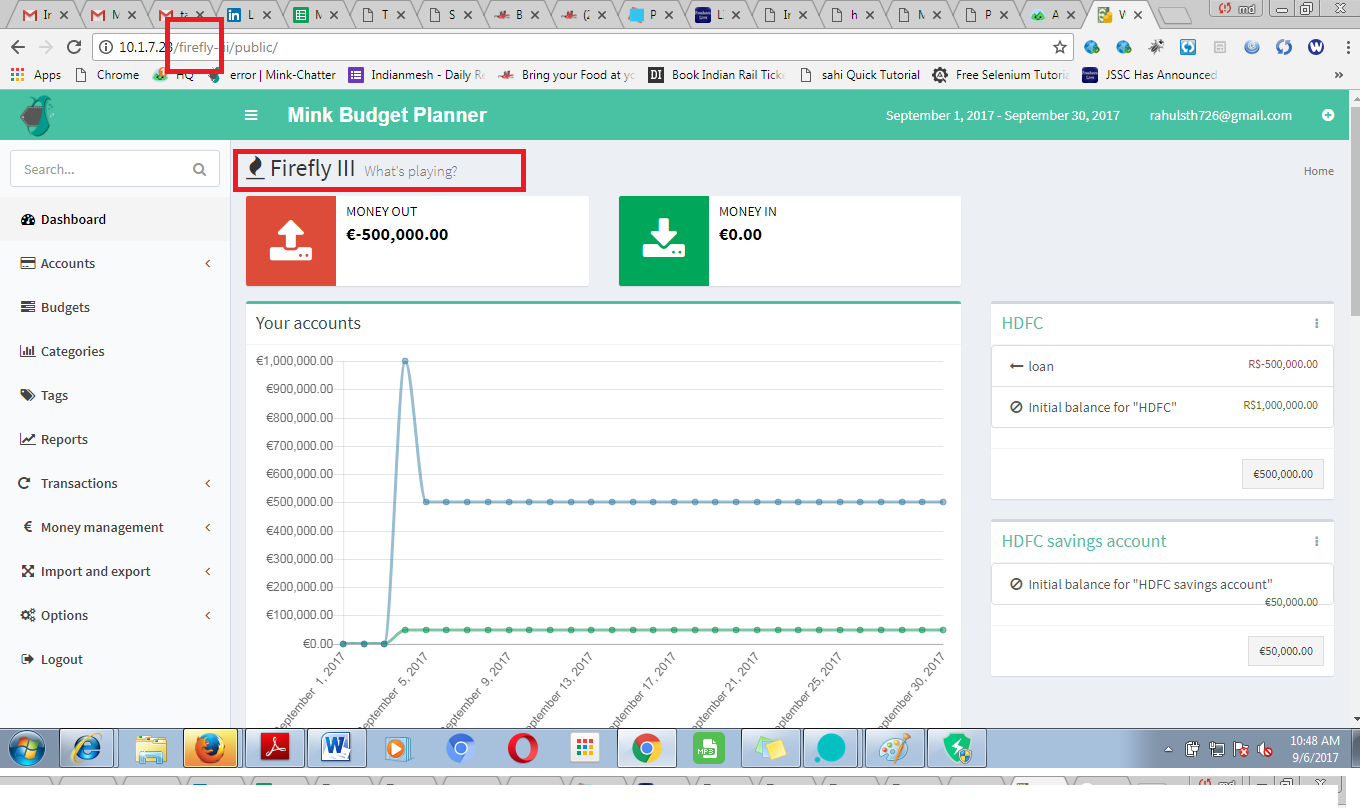Open Opera browser from taskbar
This screenshot has height=808, width=1360.
522,748
